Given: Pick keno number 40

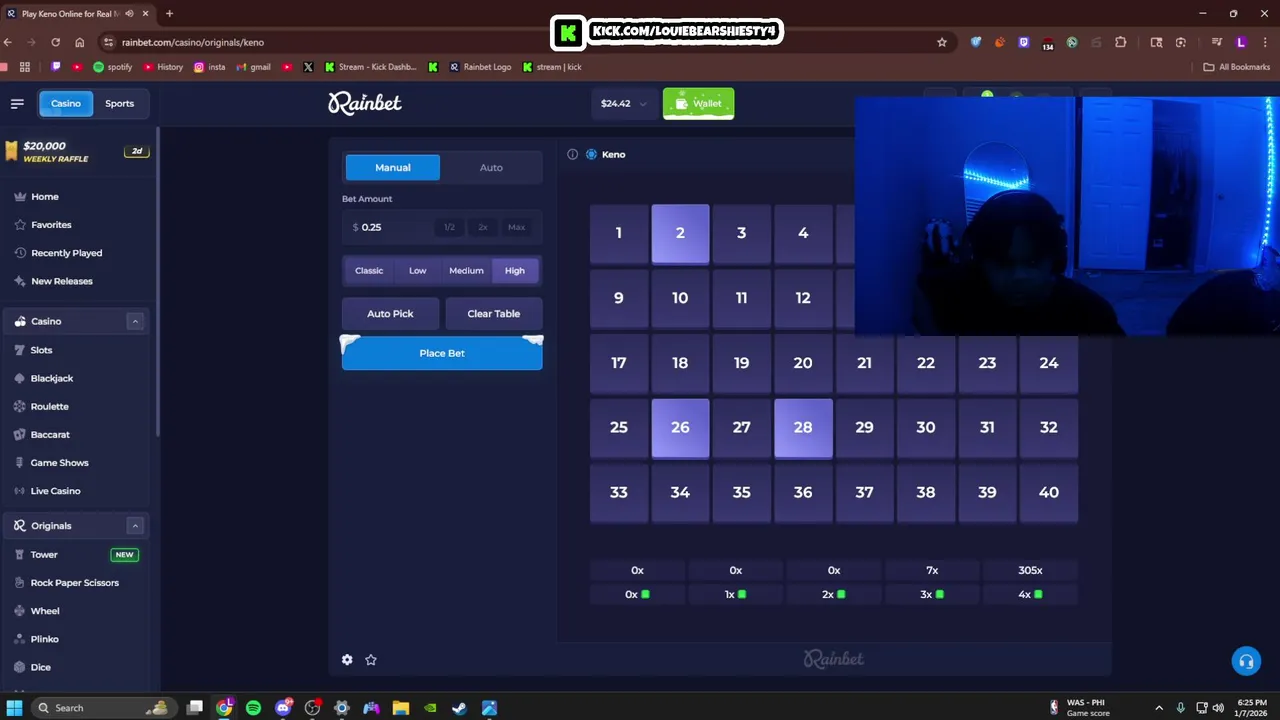Looking at the screenshot, I should click(x=1049, y=492).
